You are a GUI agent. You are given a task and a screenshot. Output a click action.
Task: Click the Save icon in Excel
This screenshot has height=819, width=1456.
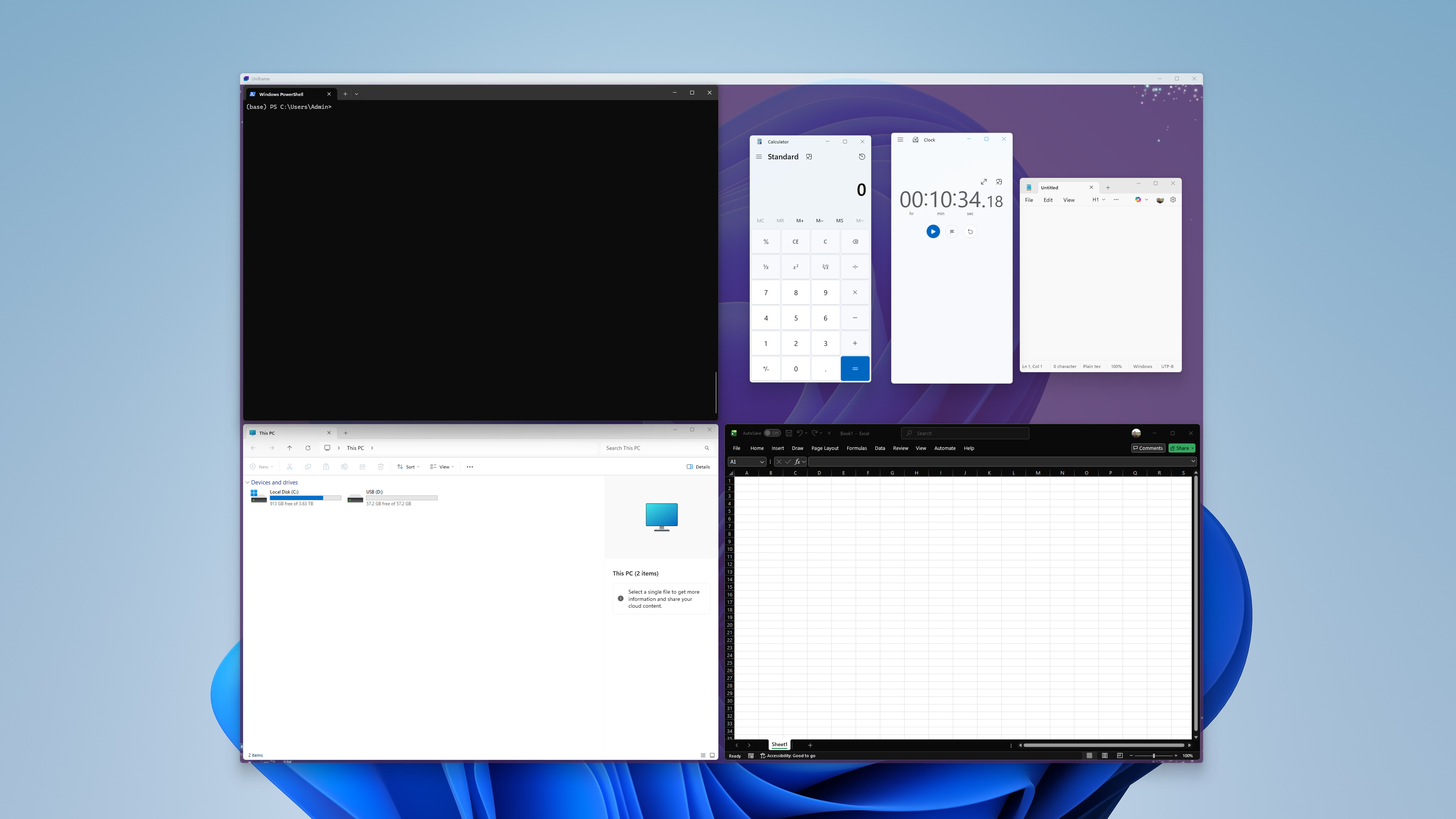pyautogui.click(x=788, y=433)
